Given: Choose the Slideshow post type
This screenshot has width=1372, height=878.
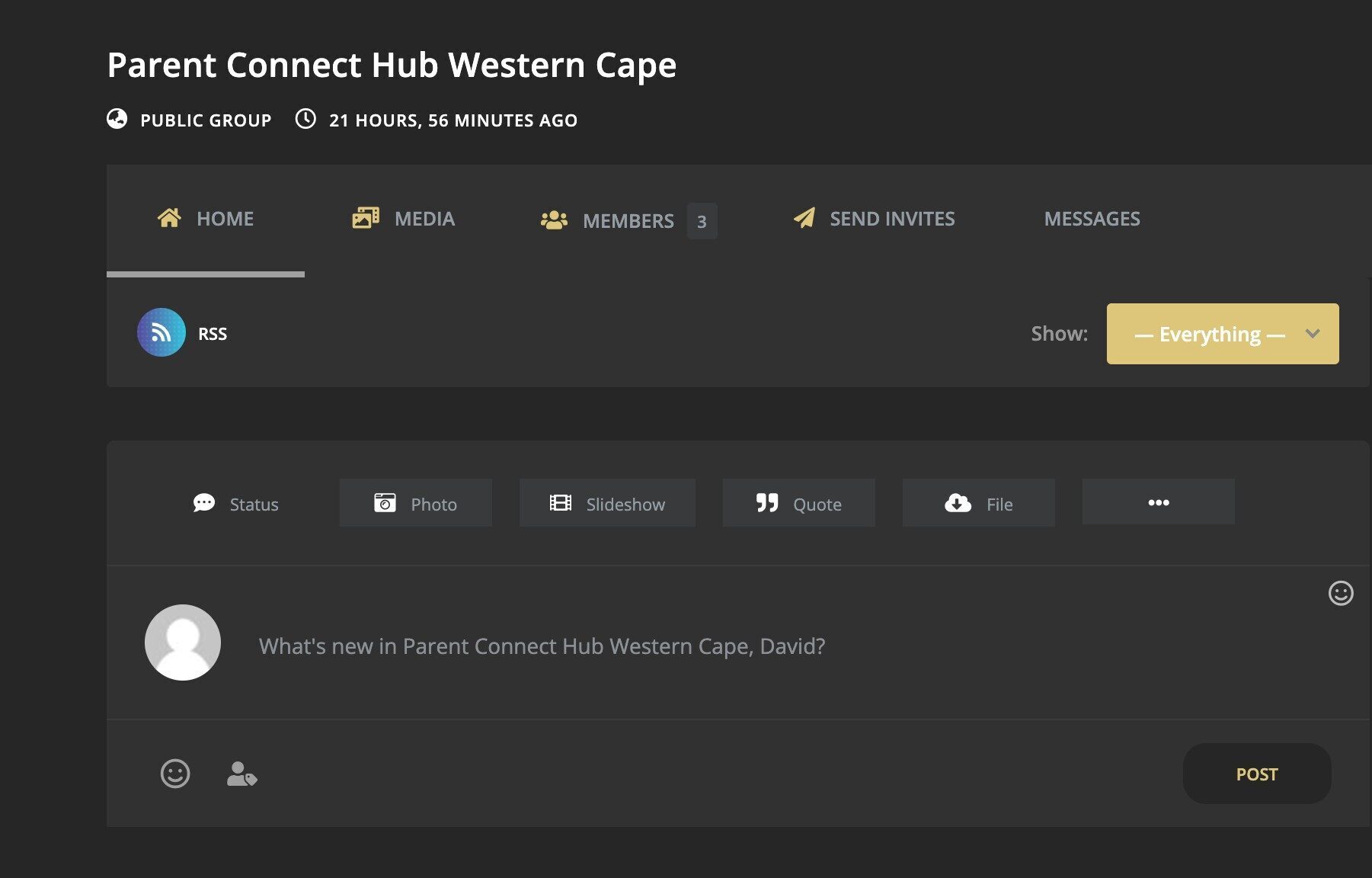Looking at the screenshot, I should (607, 503).
